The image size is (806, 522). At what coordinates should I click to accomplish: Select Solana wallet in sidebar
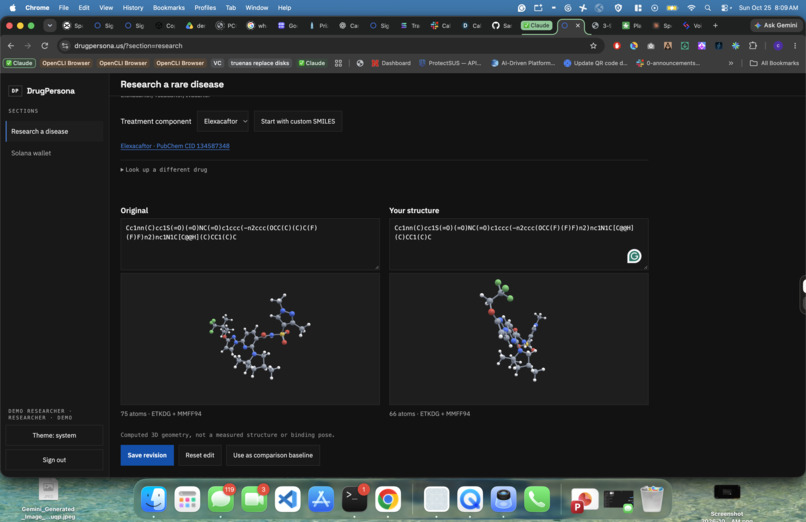(54, 153)
